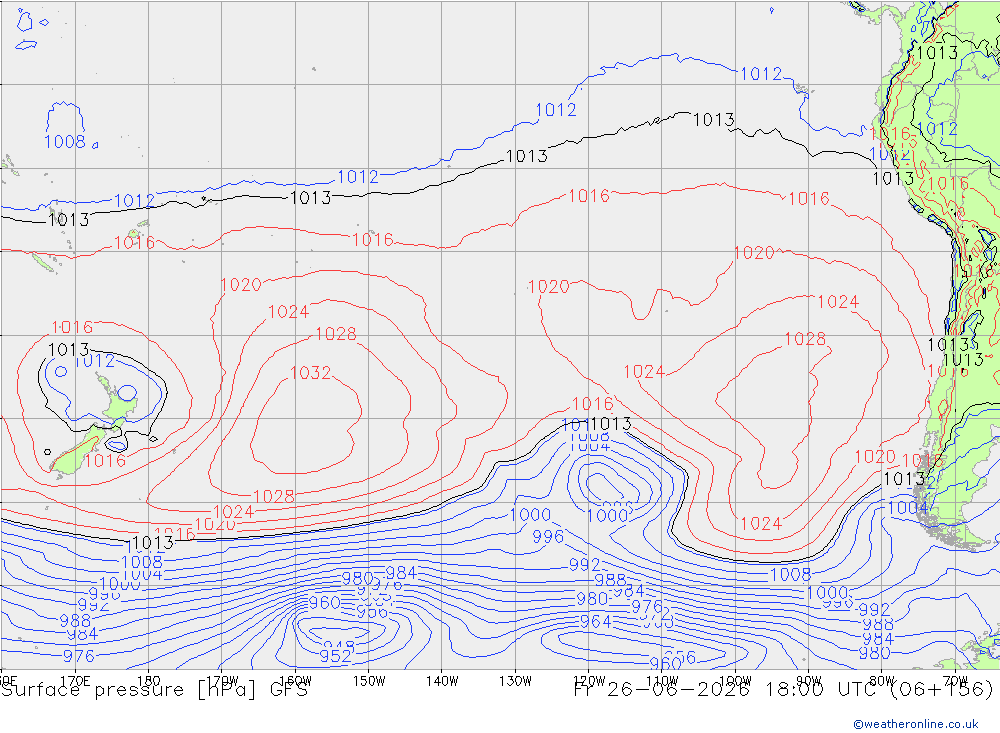Screen dimensions: 1000x733
Task: Click the 140W longitude label
Action: tap(442, 681)
